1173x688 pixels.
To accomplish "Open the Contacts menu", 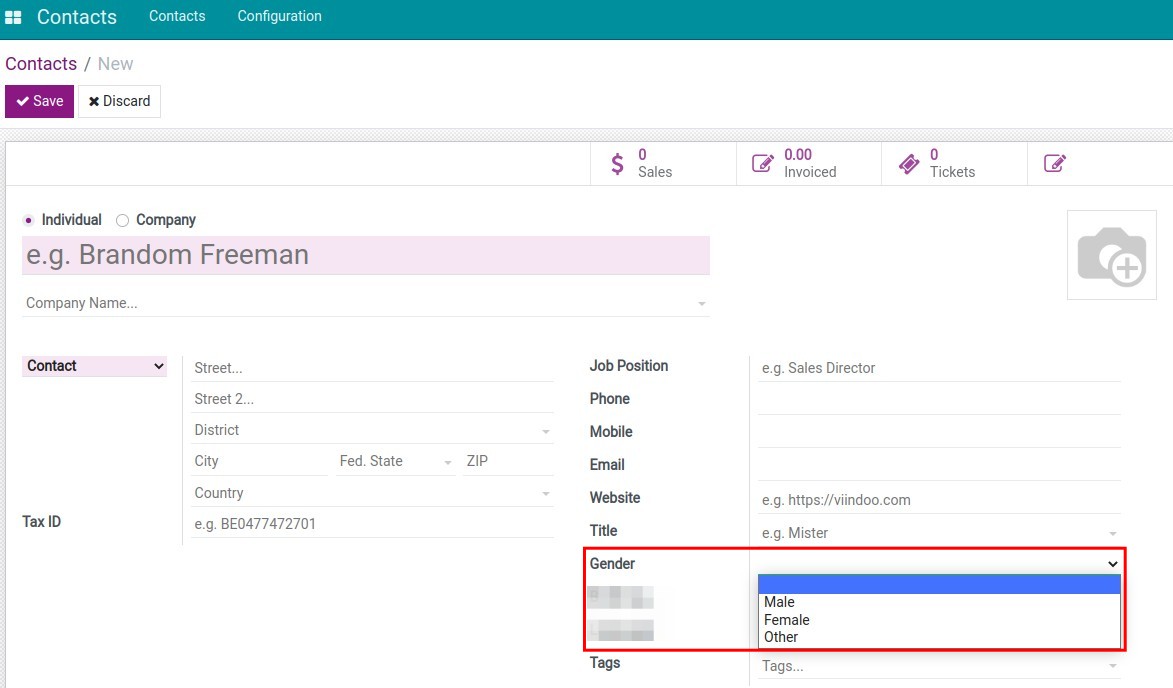I will [x=177, y=16].
